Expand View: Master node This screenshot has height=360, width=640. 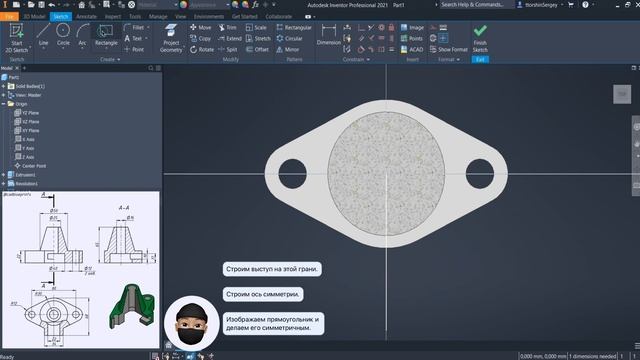[4, 95]
